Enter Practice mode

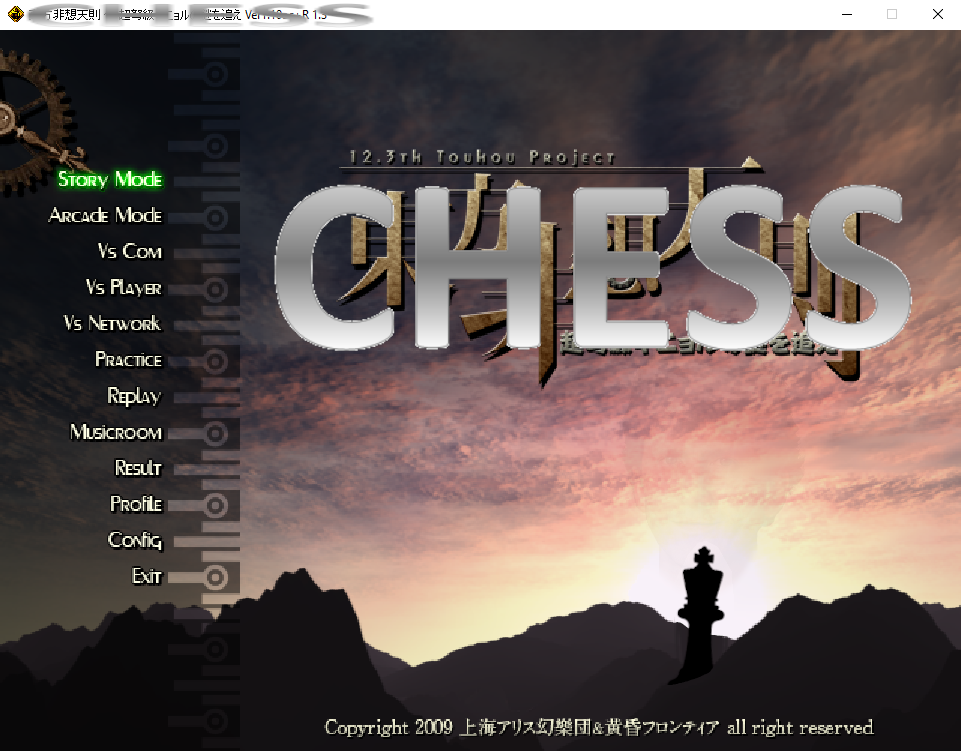tap(129, 359)
